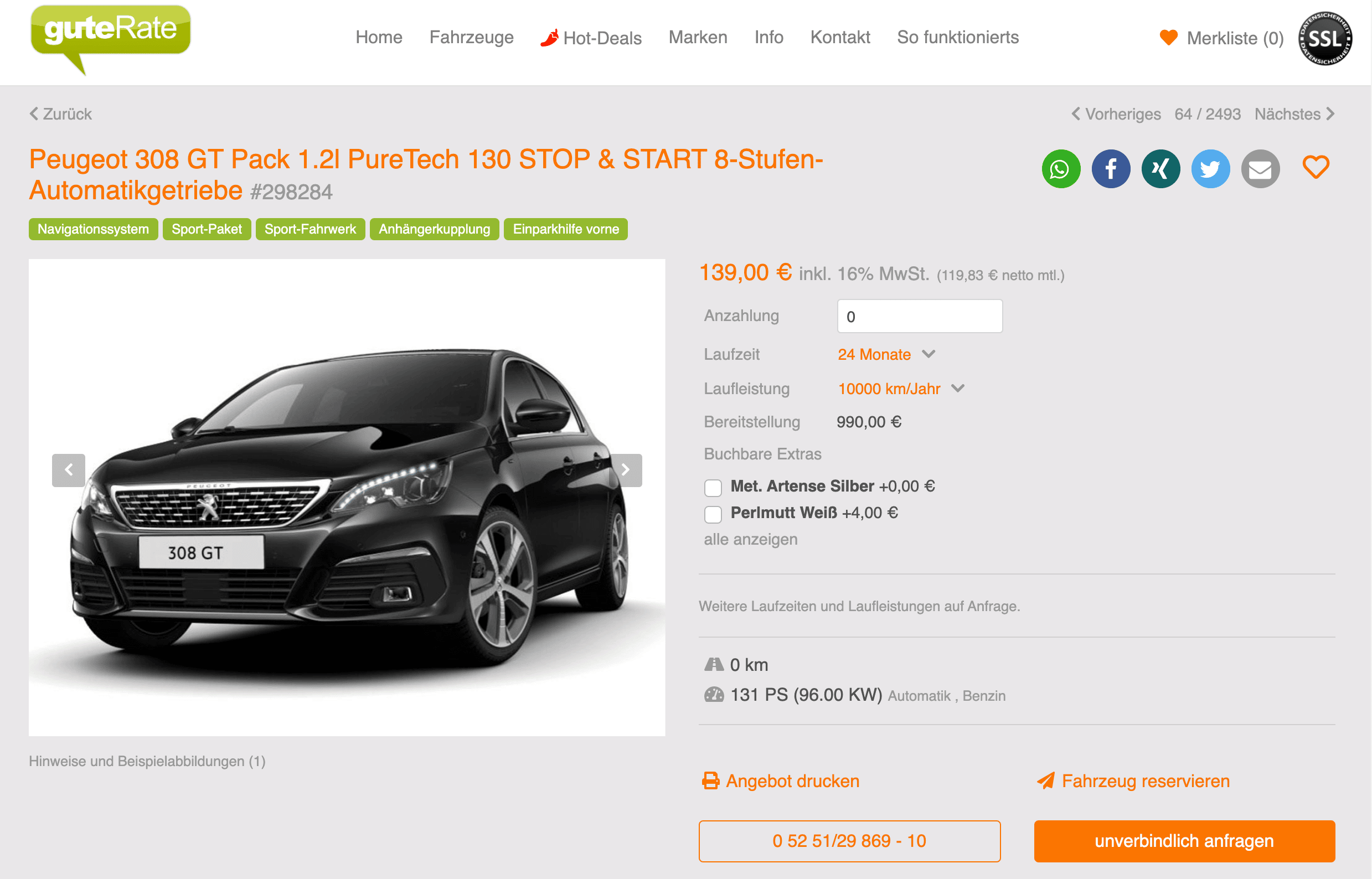The image size is (1372, 879).
Task: Open the Fahrzeuge menu
Action: click(x=471, y=38)
